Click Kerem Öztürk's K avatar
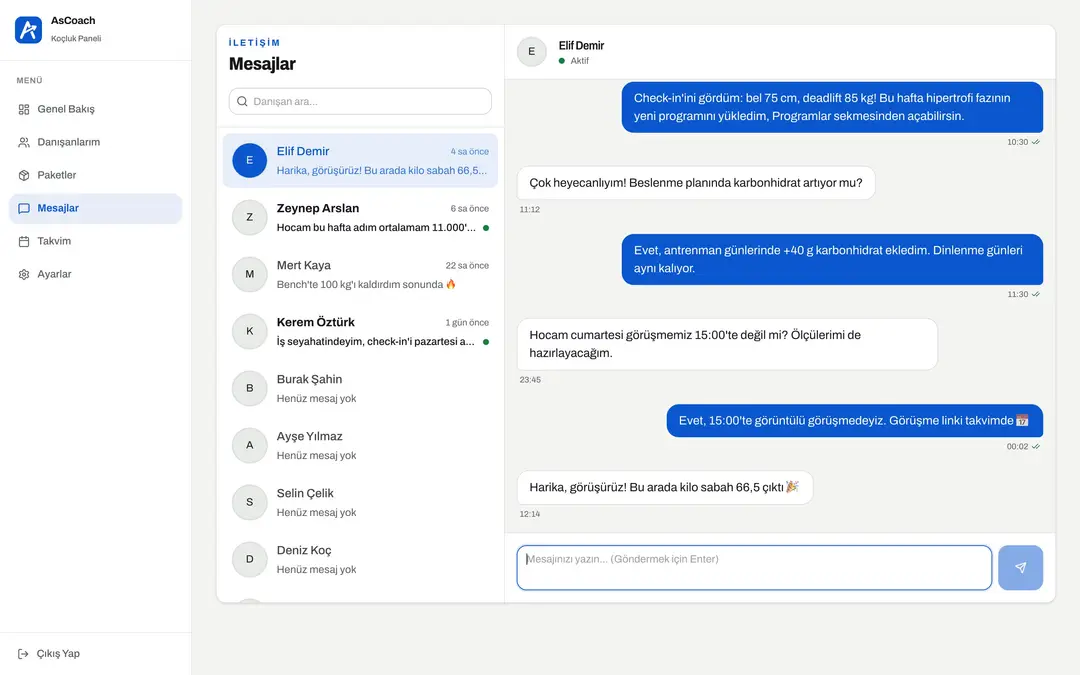1080x675 pixels. pyautogui.click(x=249, y=331)
